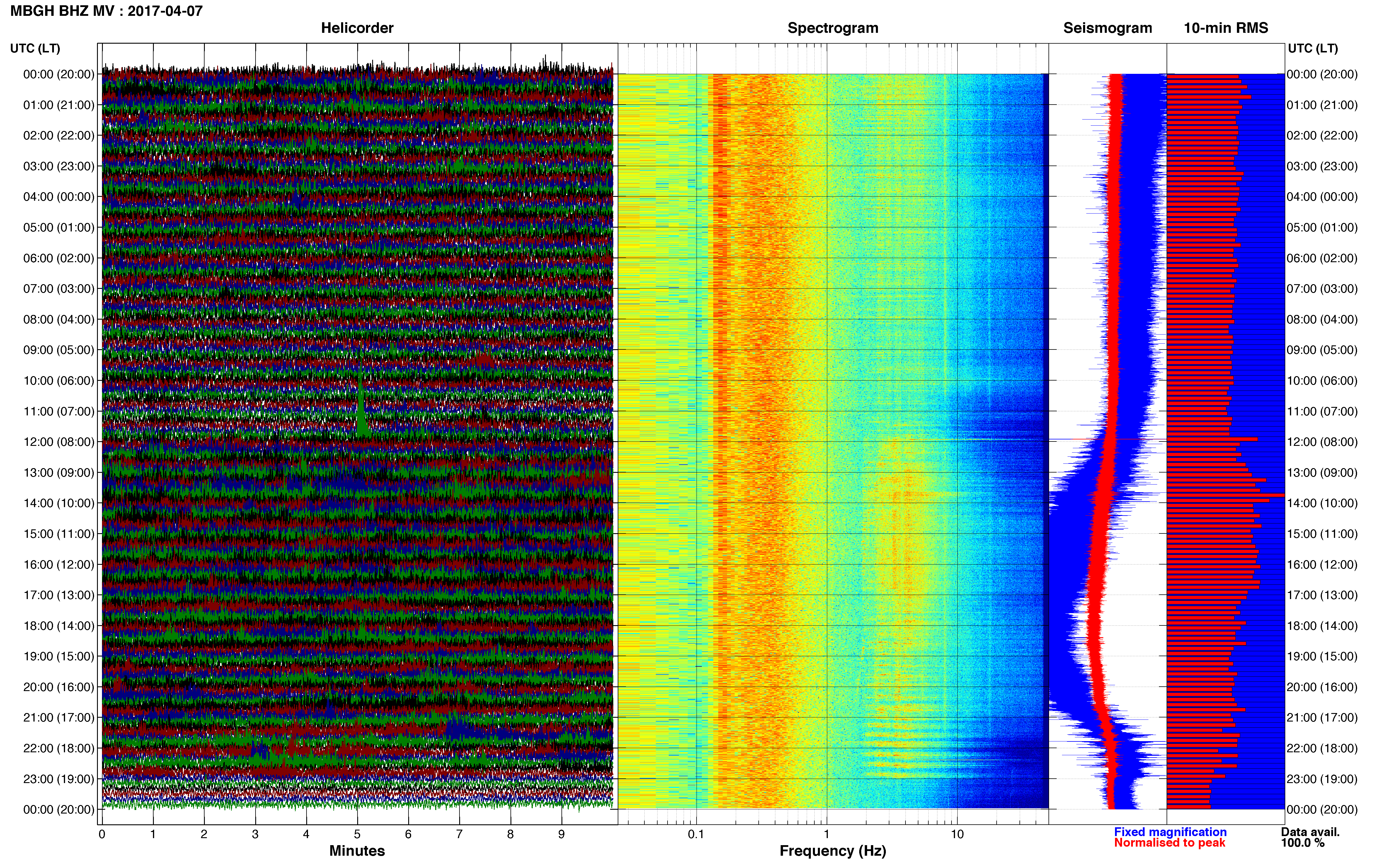Click '22:00 (18:00)' label right of RMS panel
Screen dimensions: 1389x868
point(1322,748)
